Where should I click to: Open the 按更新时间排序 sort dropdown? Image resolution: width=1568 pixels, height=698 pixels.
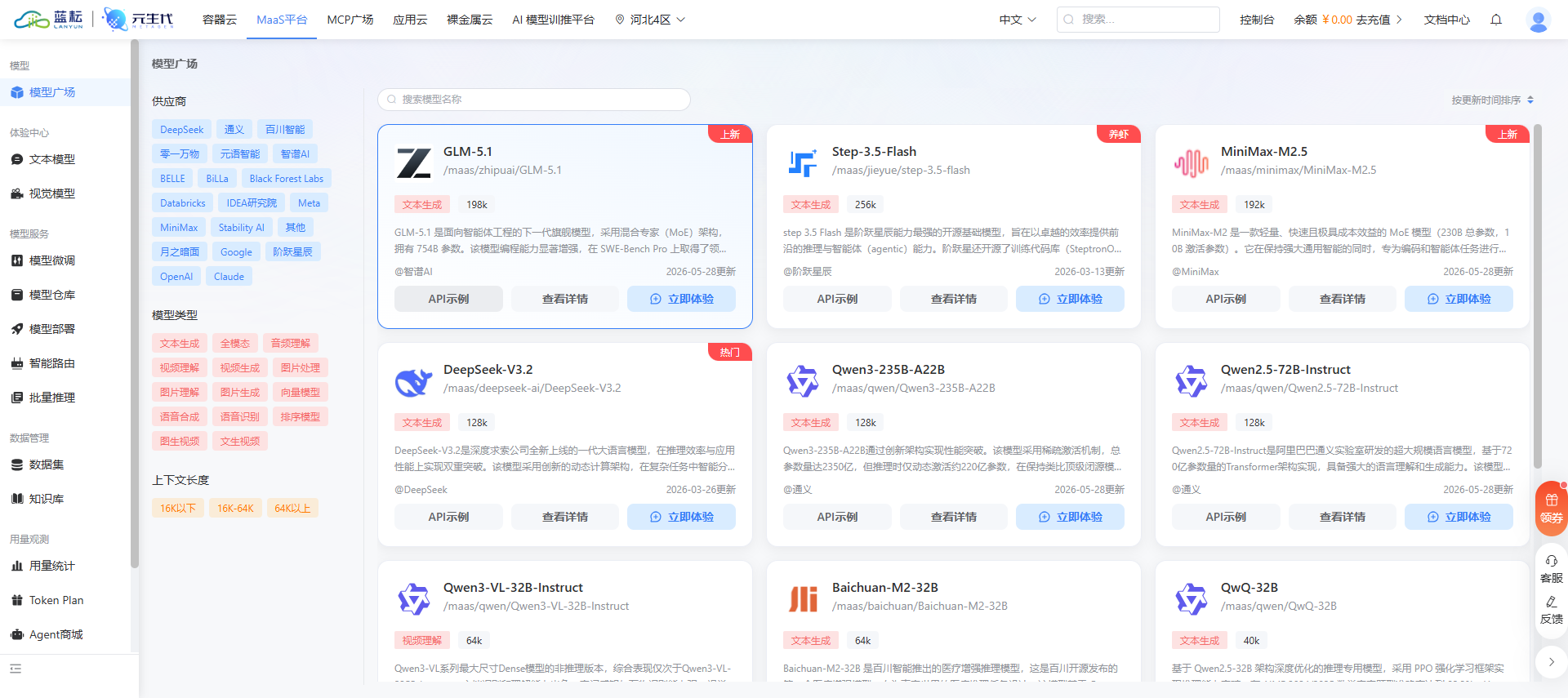coord(1492,100)
